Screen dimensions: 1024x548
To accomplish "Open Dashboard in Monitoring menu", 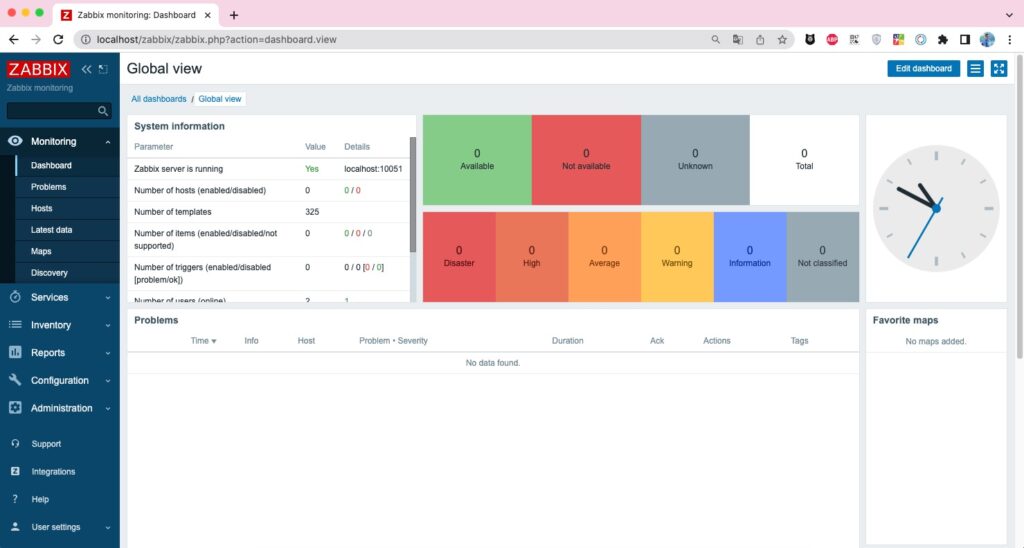I will [x=51, y=166].
